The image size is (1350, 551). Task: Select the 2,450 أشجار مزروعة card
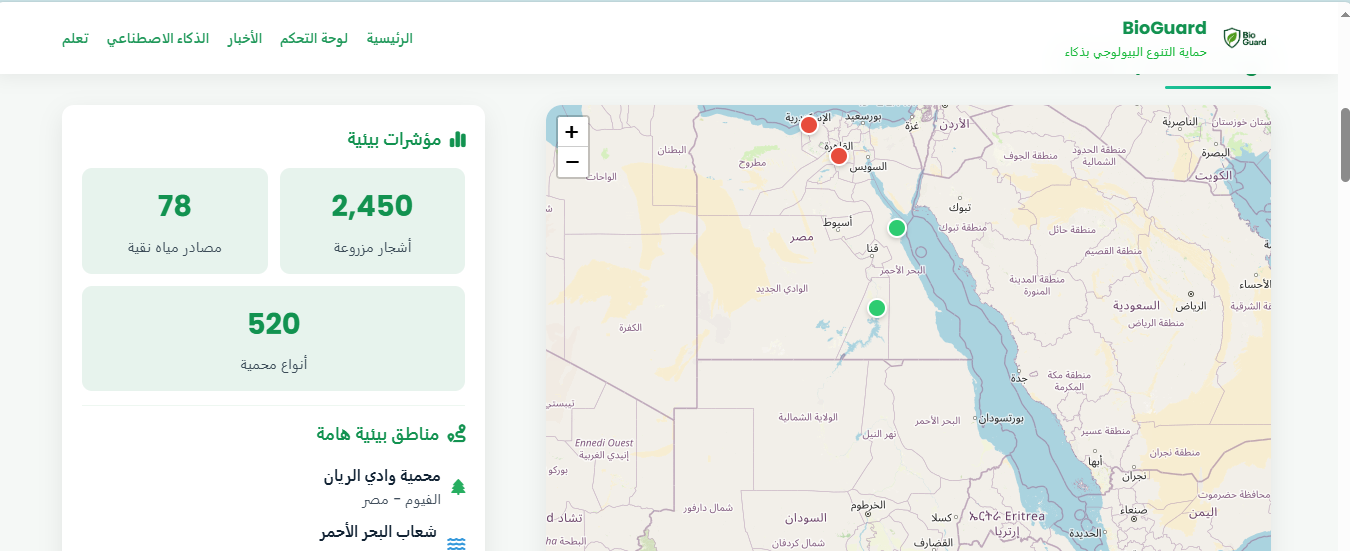pyautogui.click(x=372, y=221)
